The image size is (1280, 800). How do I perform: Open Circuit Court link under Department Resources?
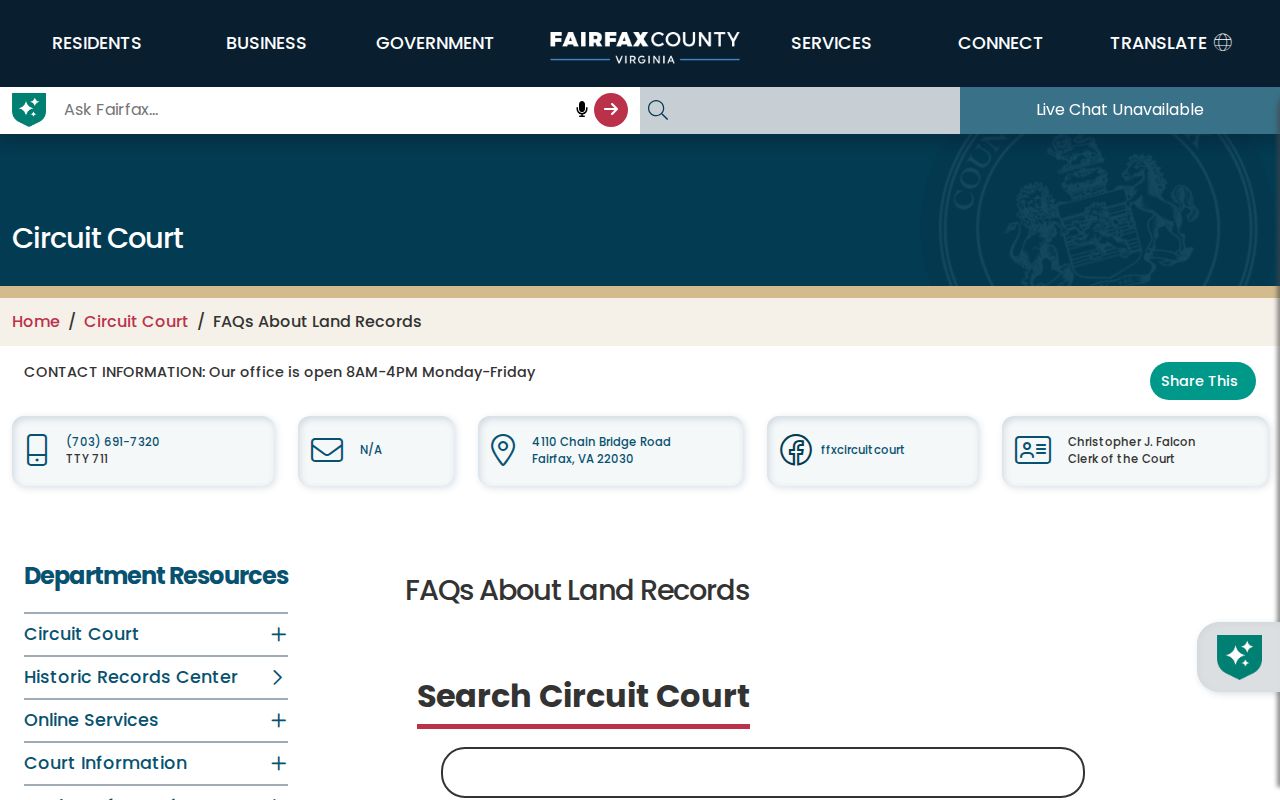(x=82, y=634)
